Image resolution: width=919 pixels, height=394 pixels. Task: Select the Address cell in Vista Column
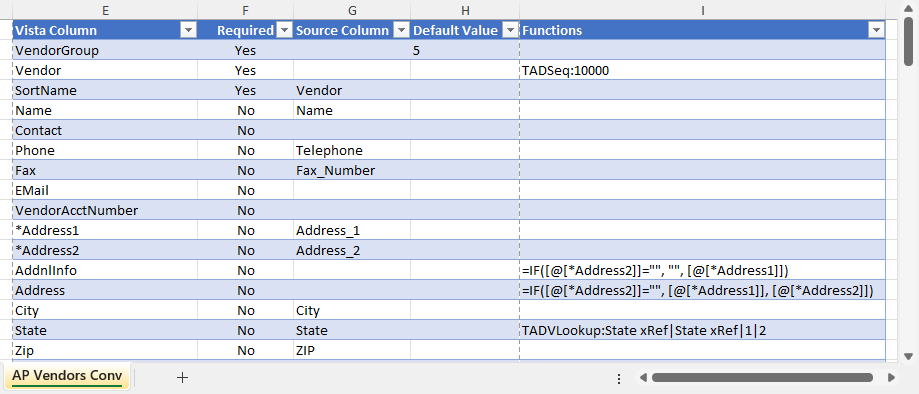click(105, 290)
